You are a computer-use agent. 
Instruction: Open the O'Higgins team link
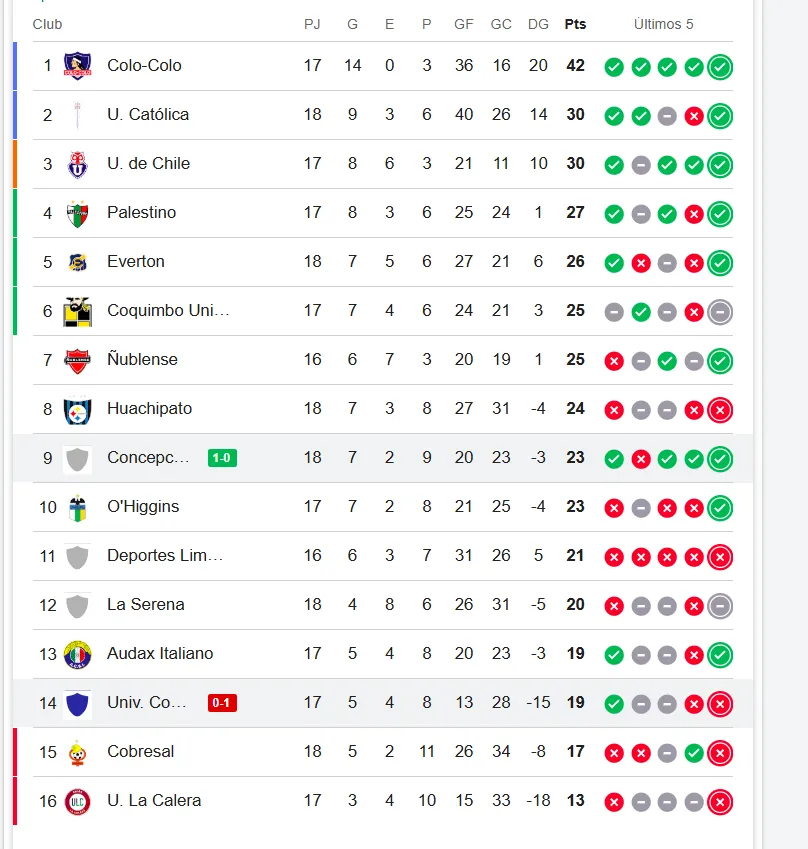tap(143, 506)
